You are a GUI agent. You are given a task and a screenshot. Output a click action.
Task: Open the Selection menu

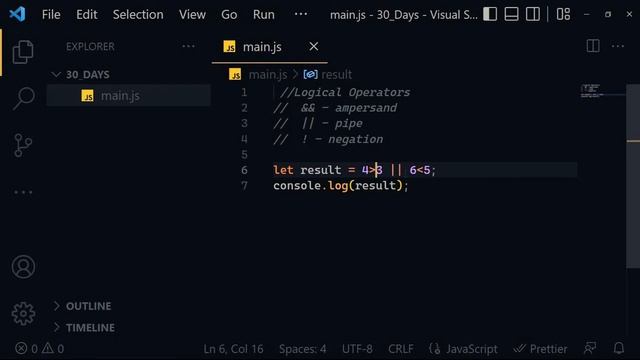[x=138, y=15]
